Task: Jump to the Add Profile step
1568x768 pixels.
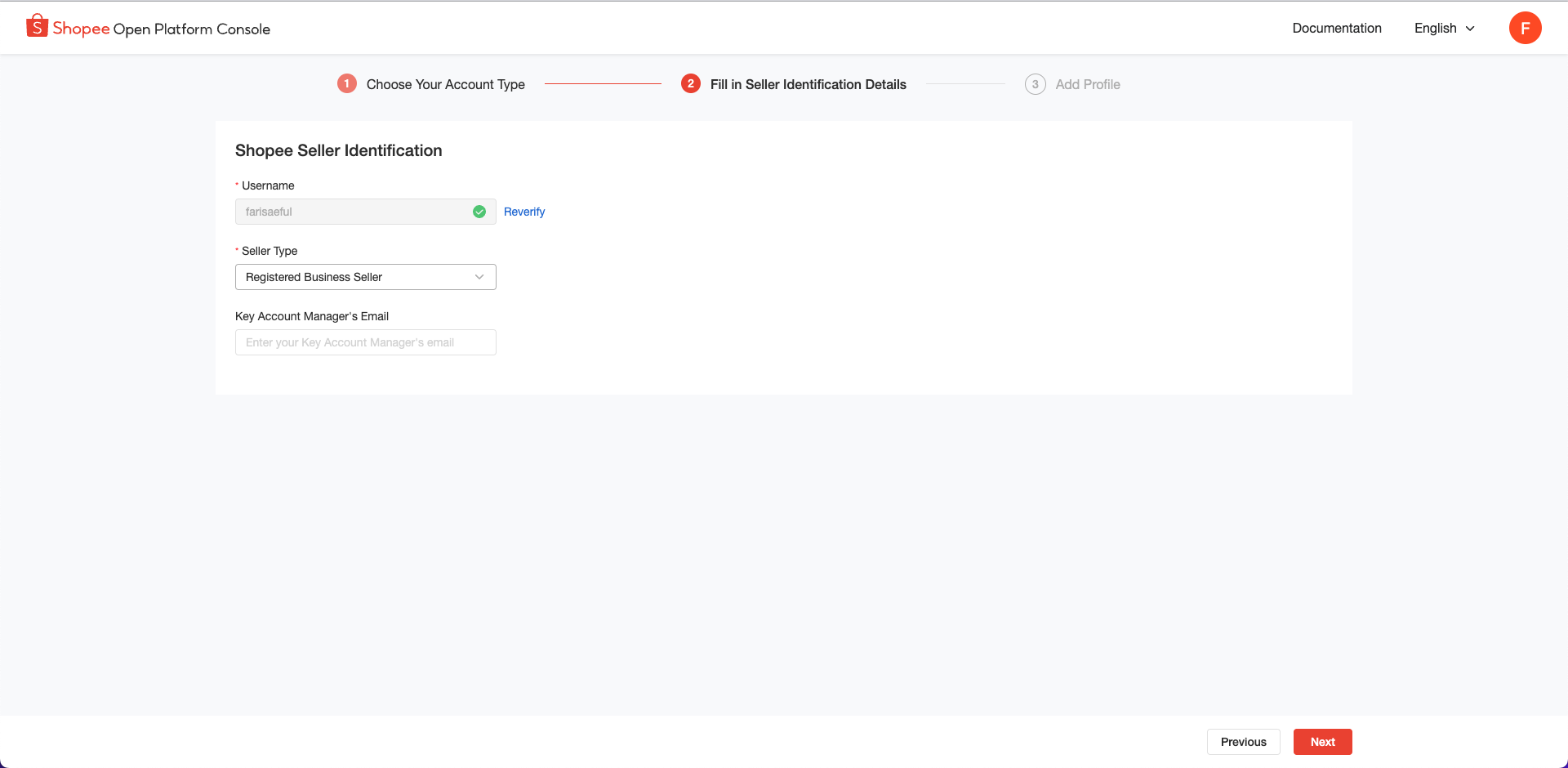Action: click(x=1087, y=84)
